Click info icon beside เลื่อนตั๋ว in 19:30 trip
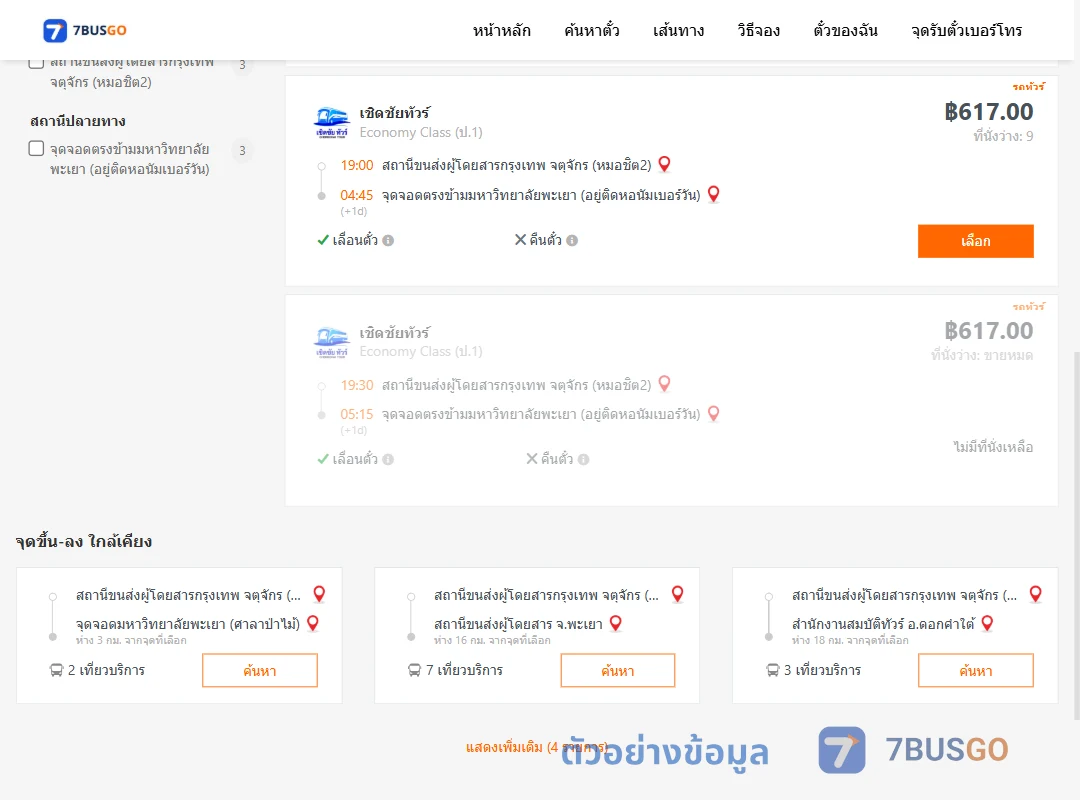The image size is (1080, 800). (388, 460)
